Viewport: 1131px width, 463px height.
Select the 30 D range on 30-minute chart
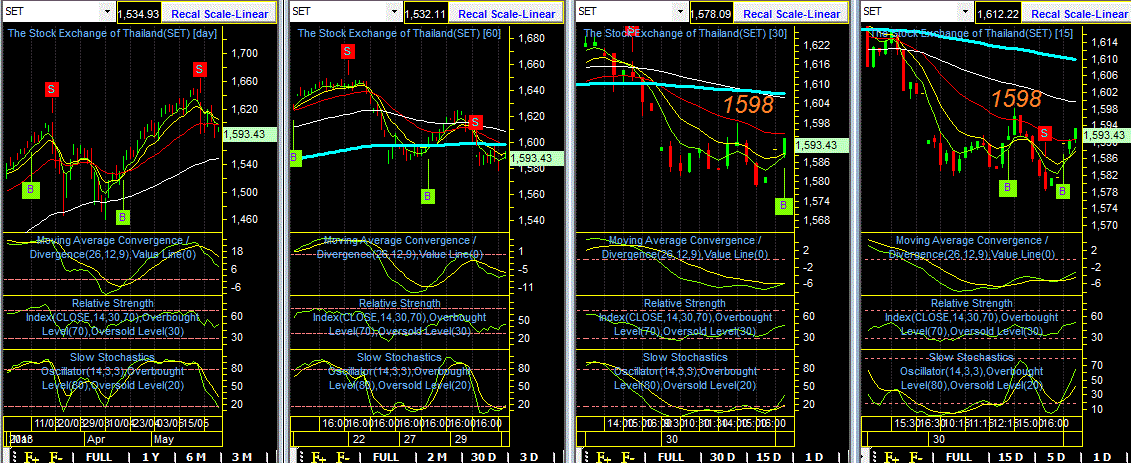pos(723,457)
